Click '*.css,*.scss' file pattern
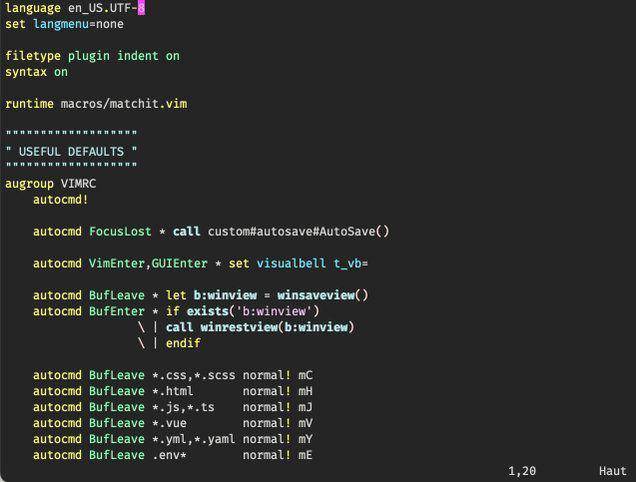The image size is (636, 482). click(194, 375)
